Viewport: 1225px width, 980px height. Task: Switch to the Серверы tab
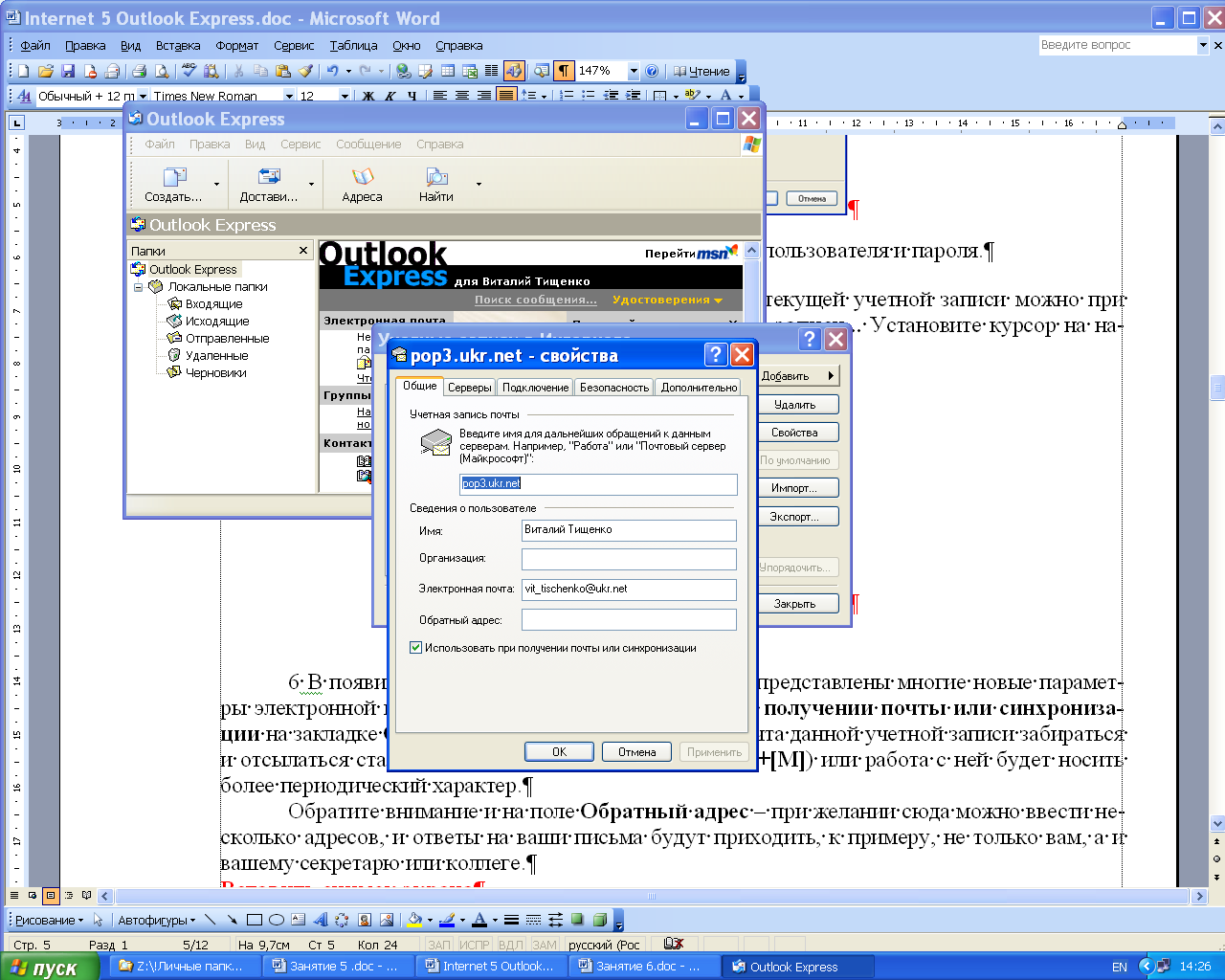pyautogui.click(x=470, y=388)
